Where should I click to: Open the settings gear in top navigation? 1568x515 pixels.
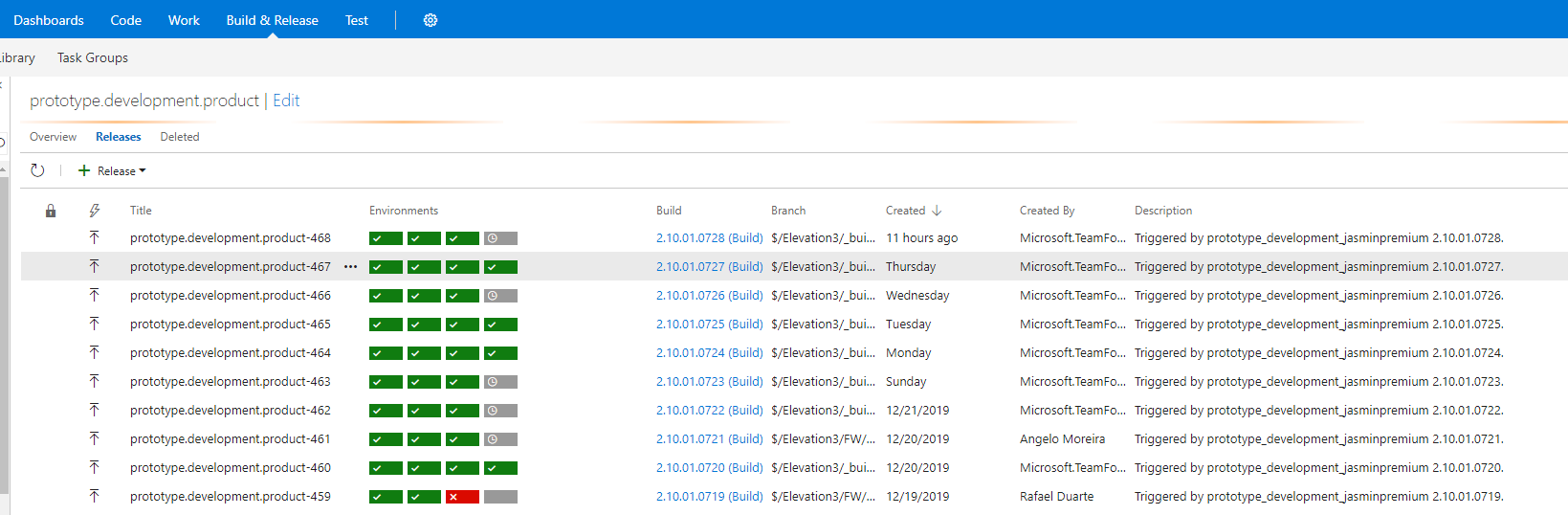click(431, 20)
